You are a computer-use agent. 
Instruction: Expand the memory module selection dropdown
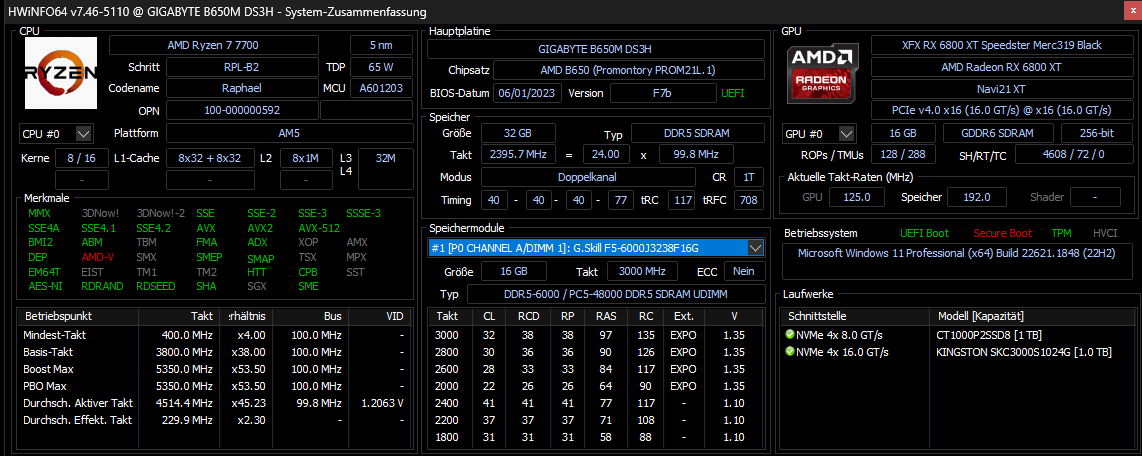tap(756, 248)
